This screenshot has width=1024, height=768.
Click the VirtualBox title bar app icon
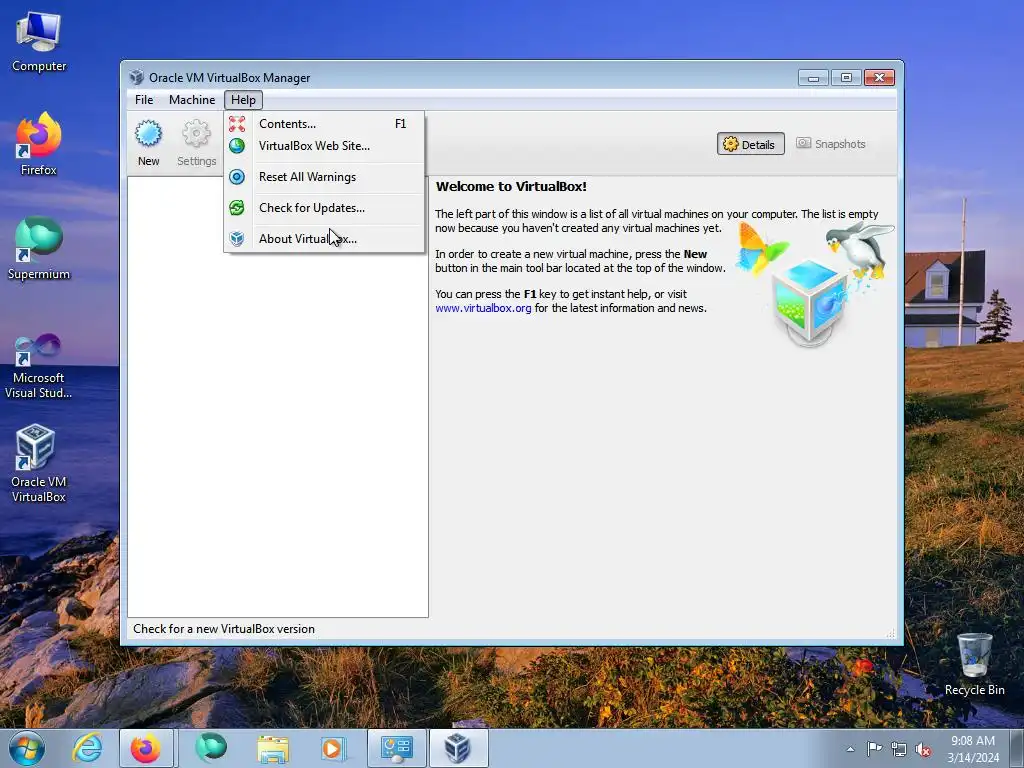[x=136, y=77]
